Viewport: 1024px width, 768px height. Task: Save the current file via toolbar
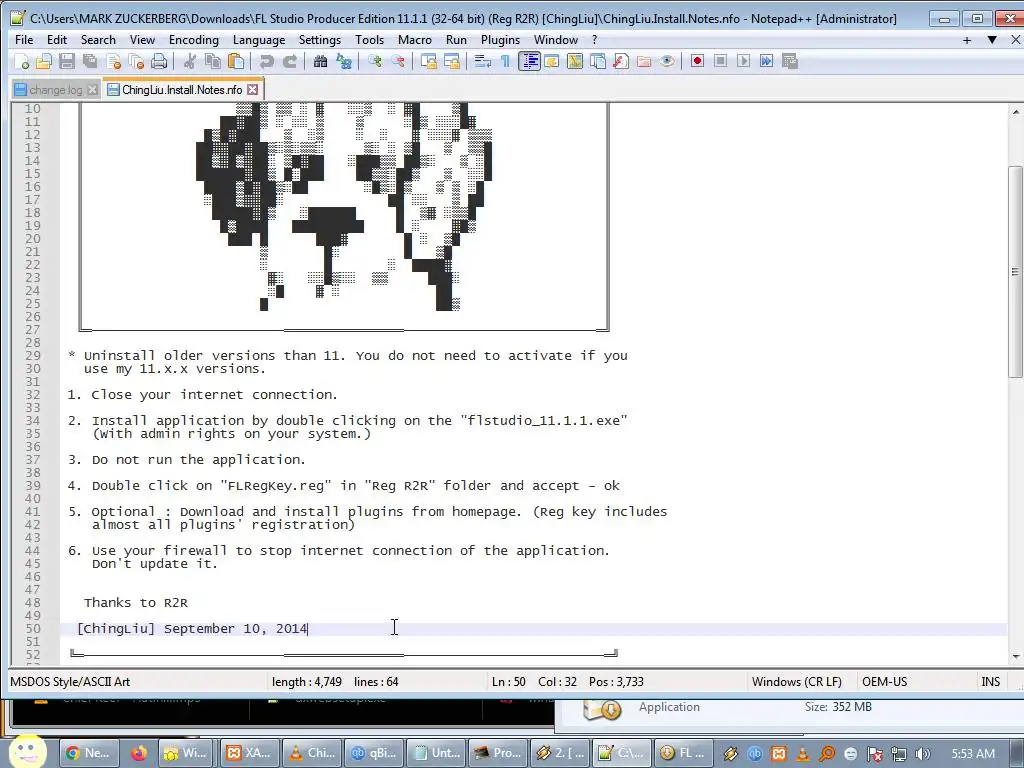click(67, 61)
